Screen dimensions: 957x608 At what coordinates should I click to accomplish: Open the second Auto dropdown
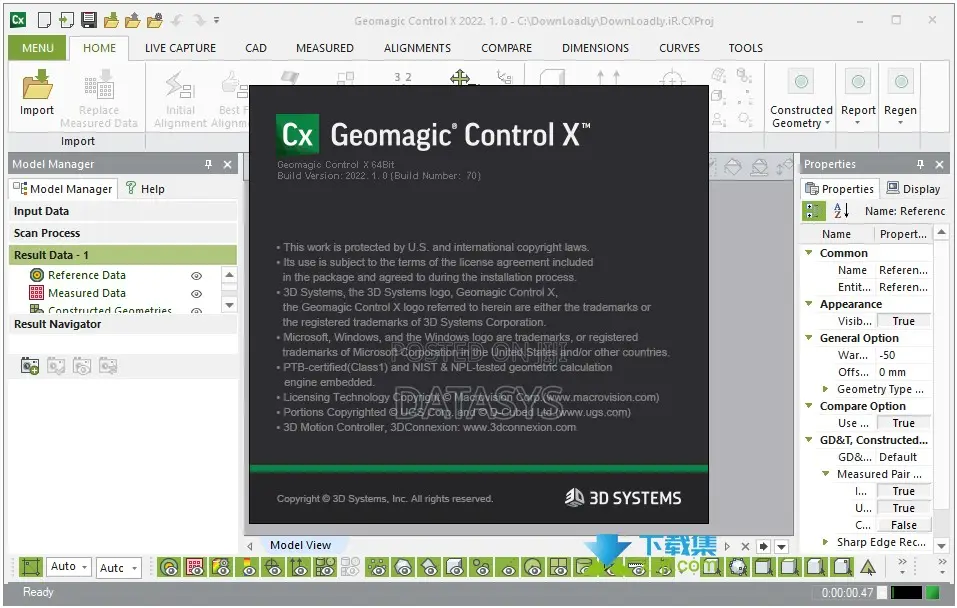click(118, 568)
